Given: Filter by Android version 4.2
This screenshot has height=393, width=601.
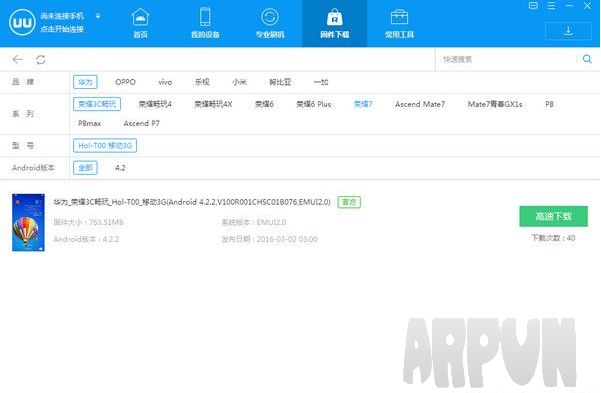Looking at the screenshot, I should click(120, 168).
